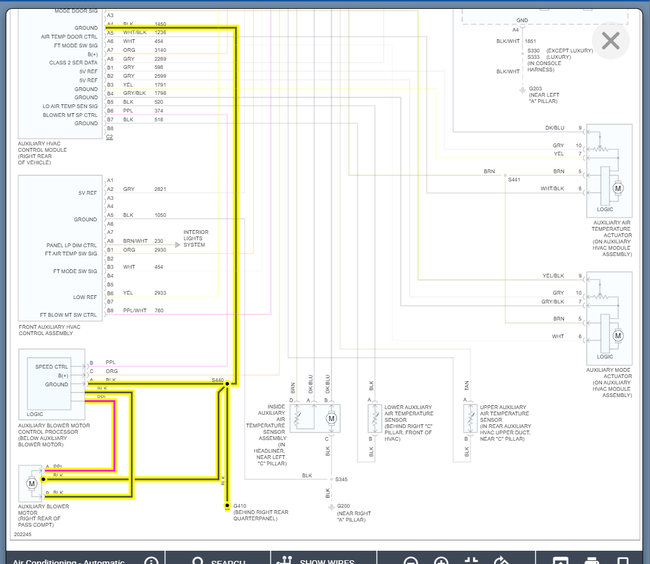Click the zoom out magnifier icon
650x564 pixels.
coord(410,560)
